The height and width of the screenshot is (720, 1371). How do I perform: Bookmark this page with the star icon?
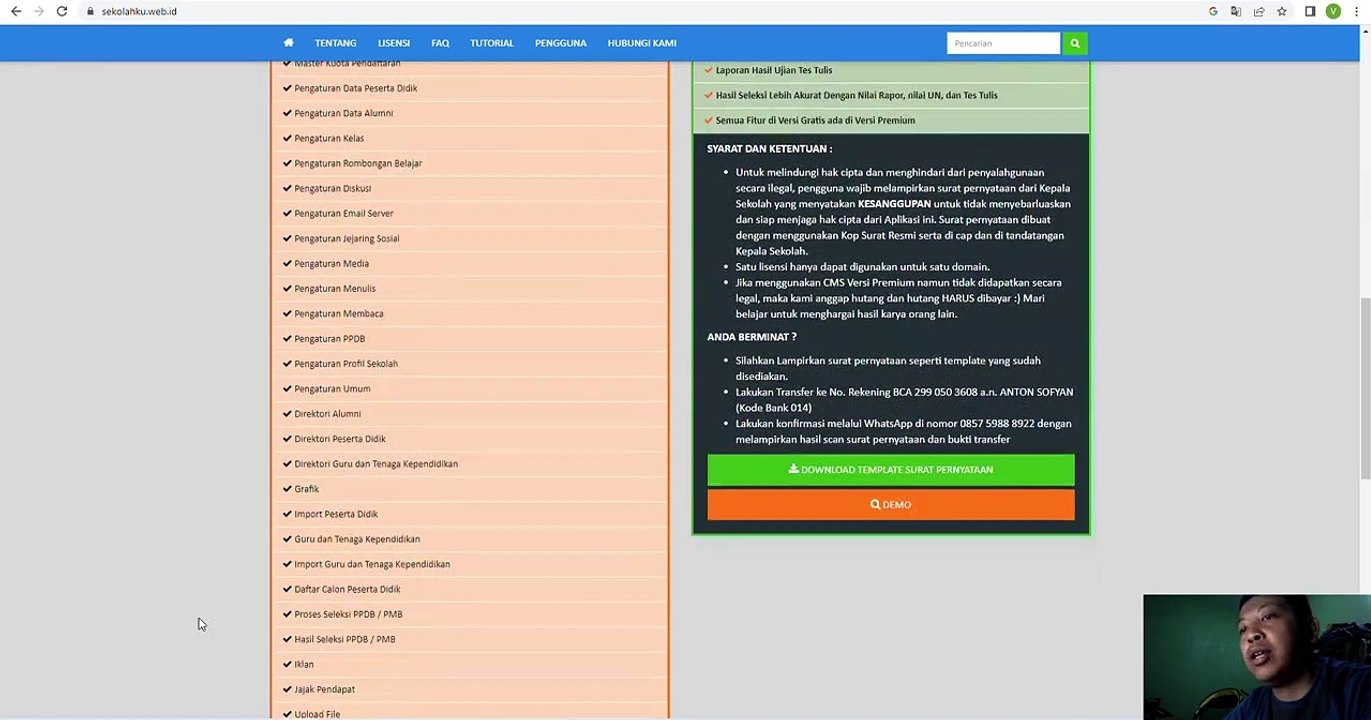click(x=1282, y=11)
